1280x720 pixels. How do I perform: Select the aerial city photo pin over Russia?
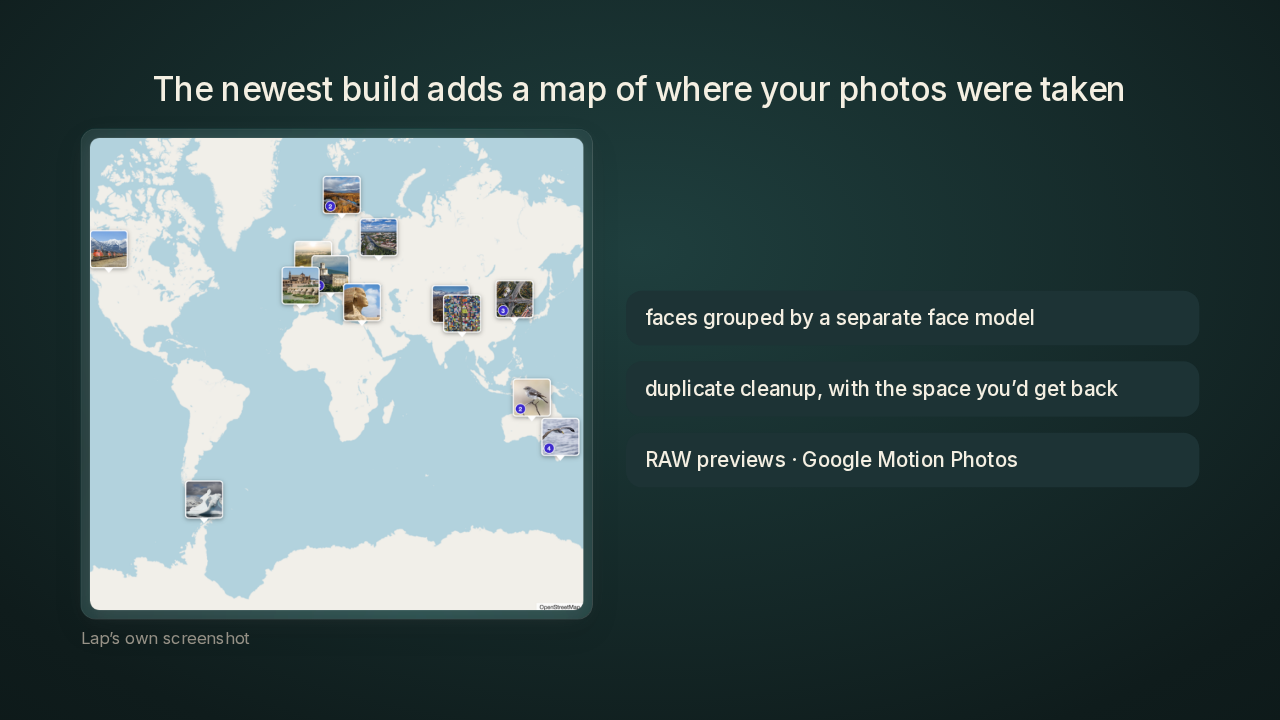click(379, 237)
